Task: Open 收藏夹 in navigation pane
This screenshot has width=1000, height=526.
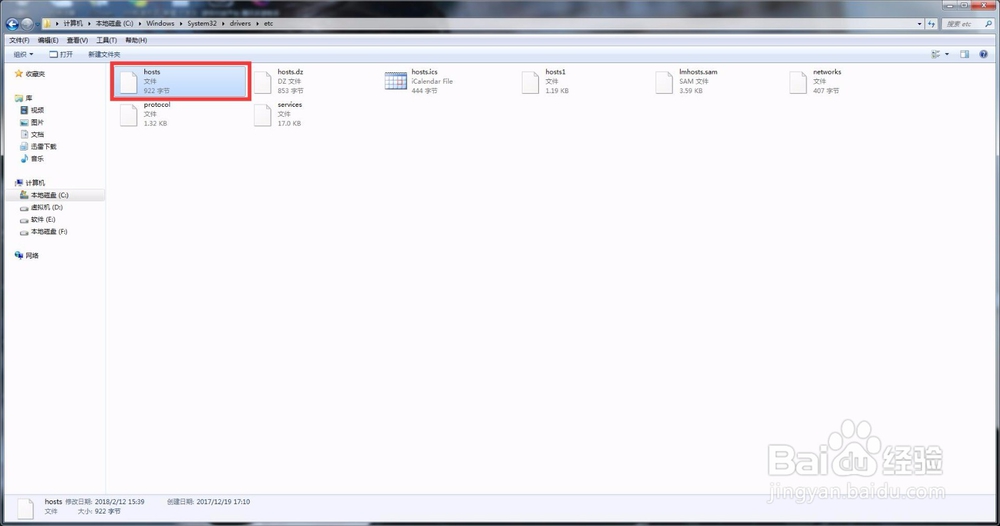Action: coord(35,74)
